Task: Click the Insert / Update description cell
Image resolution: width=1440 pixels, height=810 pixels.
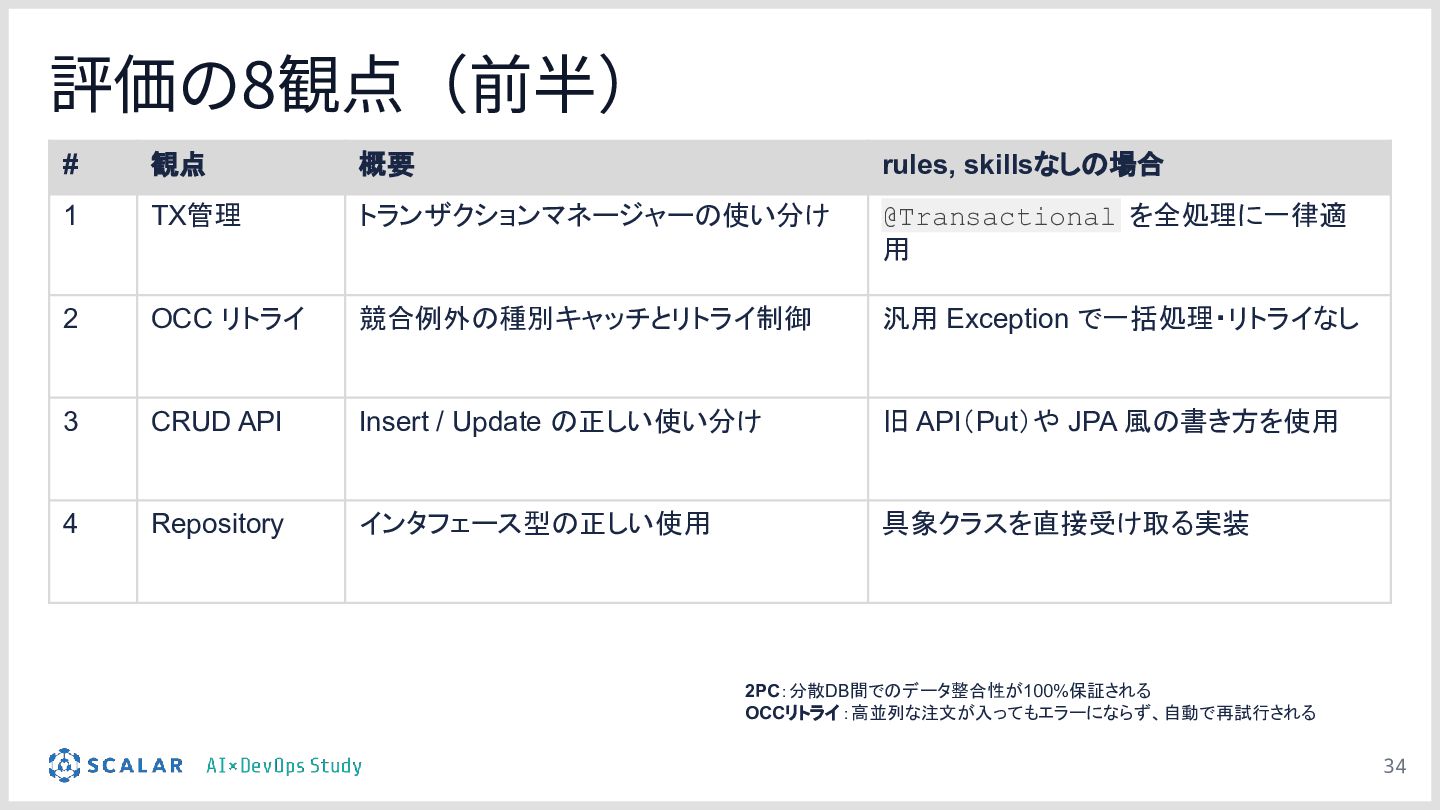Action: pos(560,422)
